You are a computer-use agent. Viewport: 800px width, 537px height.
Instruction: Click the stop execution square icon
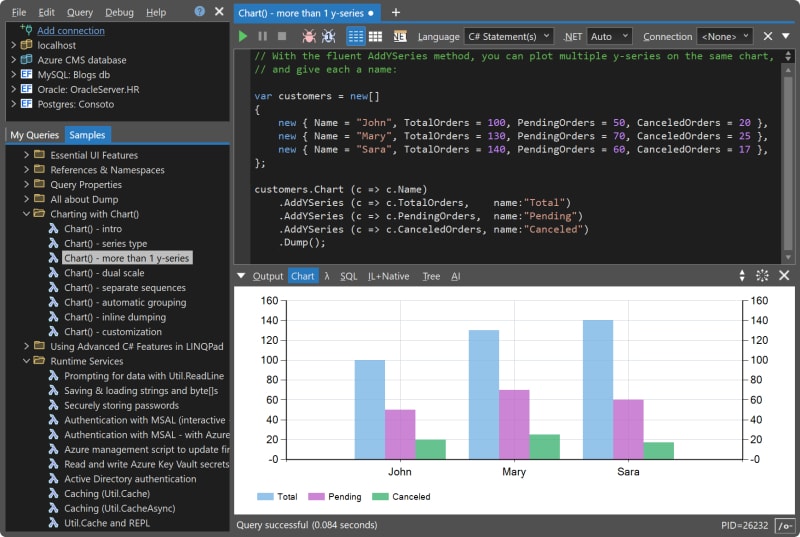coord(281,36)
